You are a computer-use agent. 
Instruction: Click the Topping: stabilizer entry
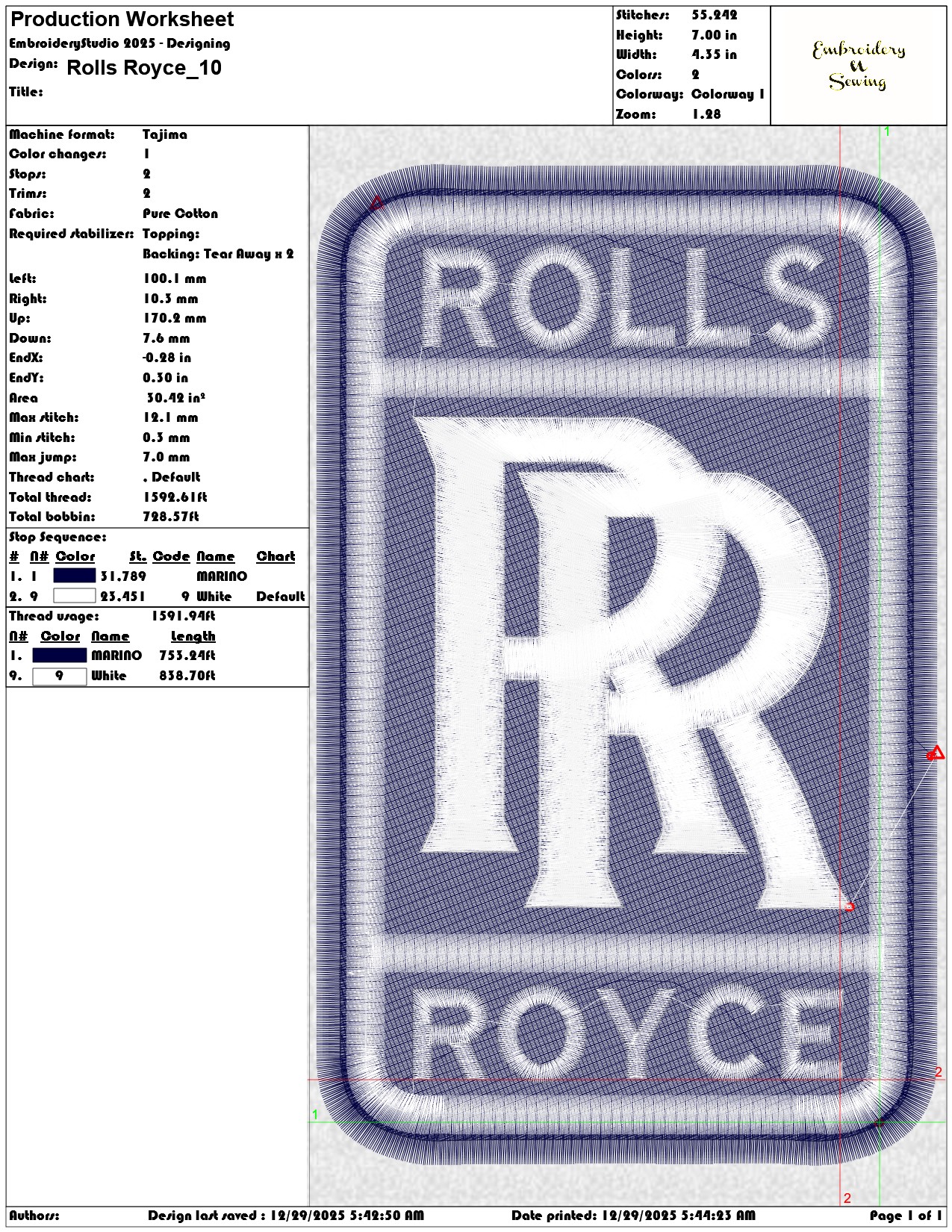171,234
